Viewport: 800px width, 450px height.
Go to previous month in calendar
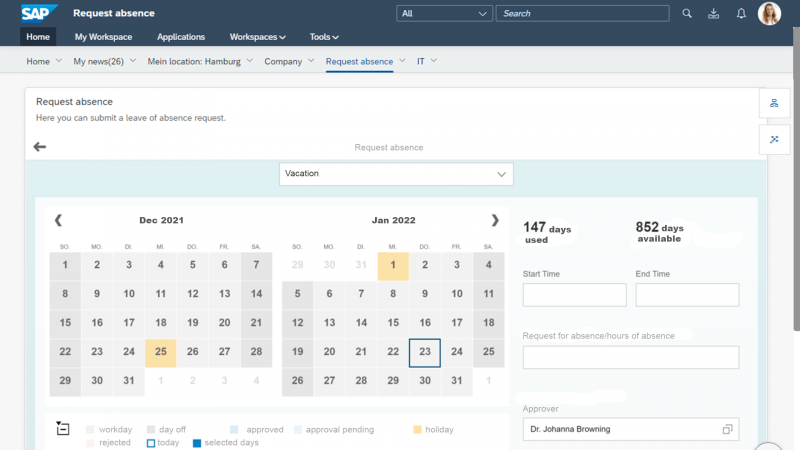point(58,220)
